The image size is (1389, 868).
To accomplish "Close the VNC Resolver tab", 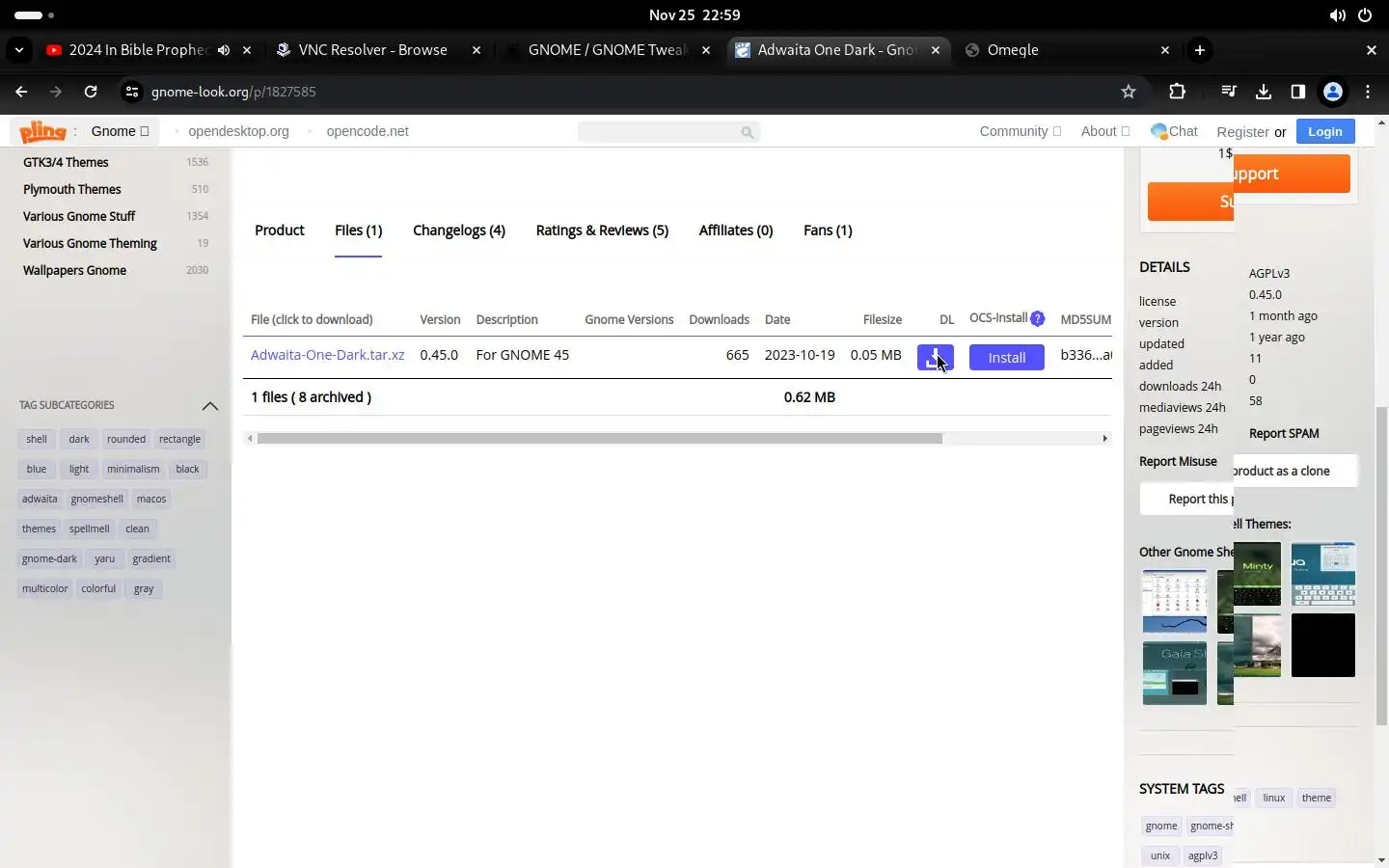I will point(477,50).
